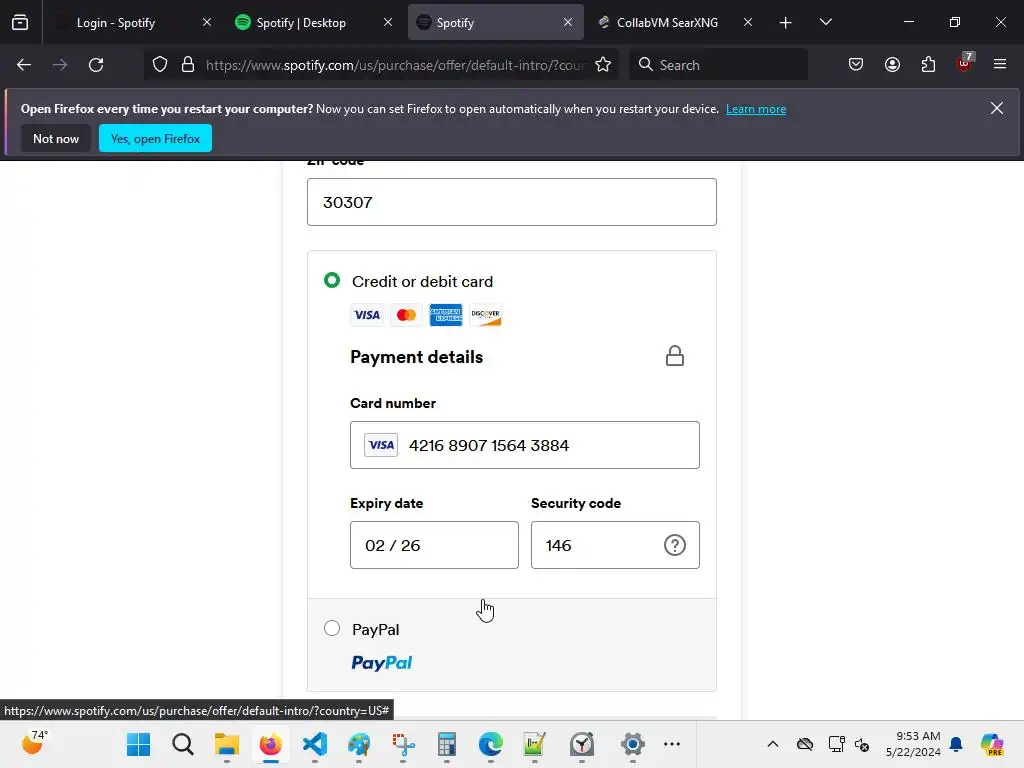Click the security code help question mark

coord(675,545)
